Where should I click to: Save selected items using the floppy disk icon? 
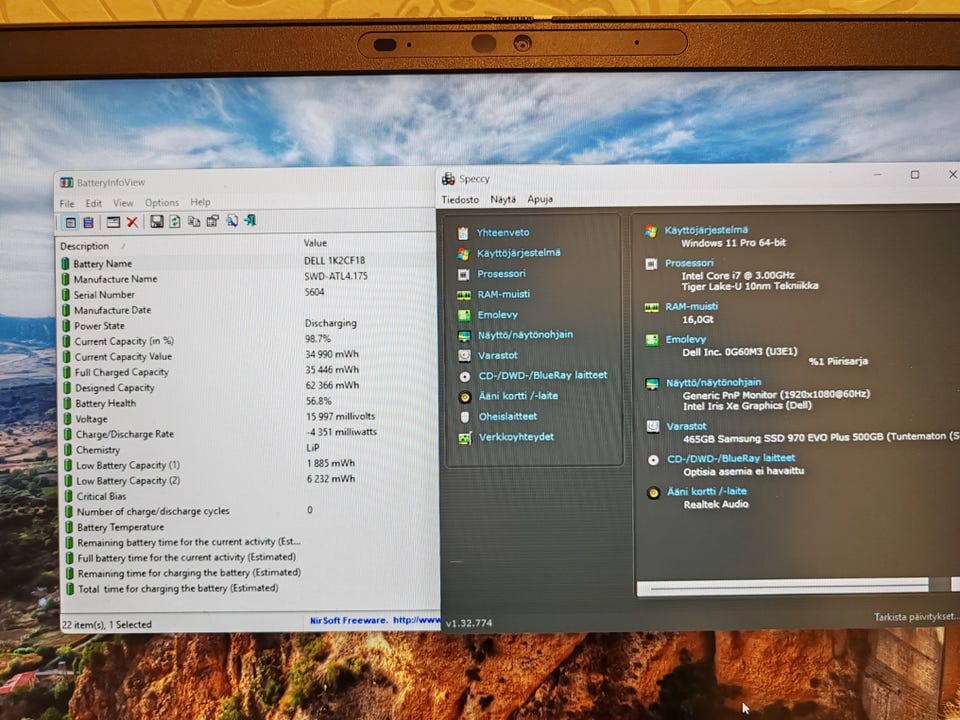click(x=157, y=222)
